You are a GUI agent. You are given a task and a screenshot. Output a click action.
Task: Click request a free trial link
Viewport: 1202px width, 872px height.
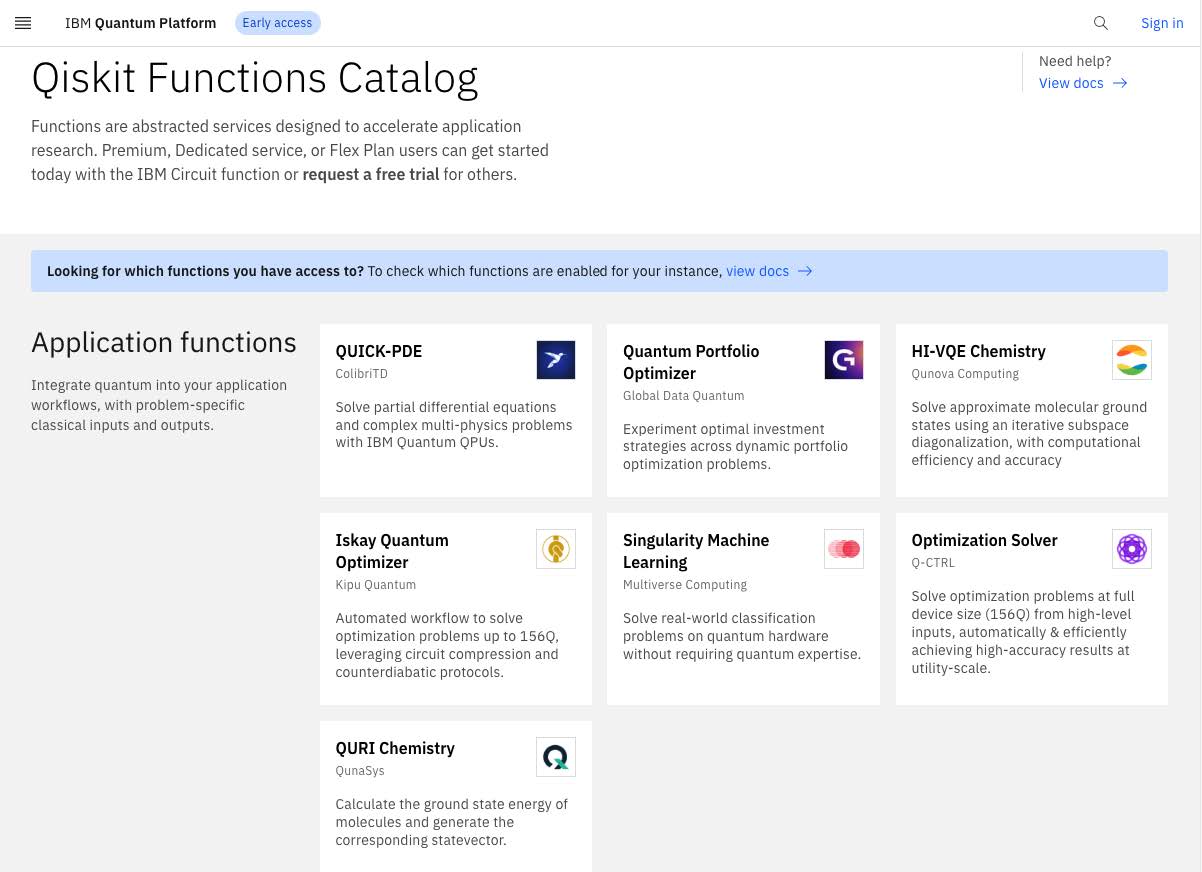371,174
